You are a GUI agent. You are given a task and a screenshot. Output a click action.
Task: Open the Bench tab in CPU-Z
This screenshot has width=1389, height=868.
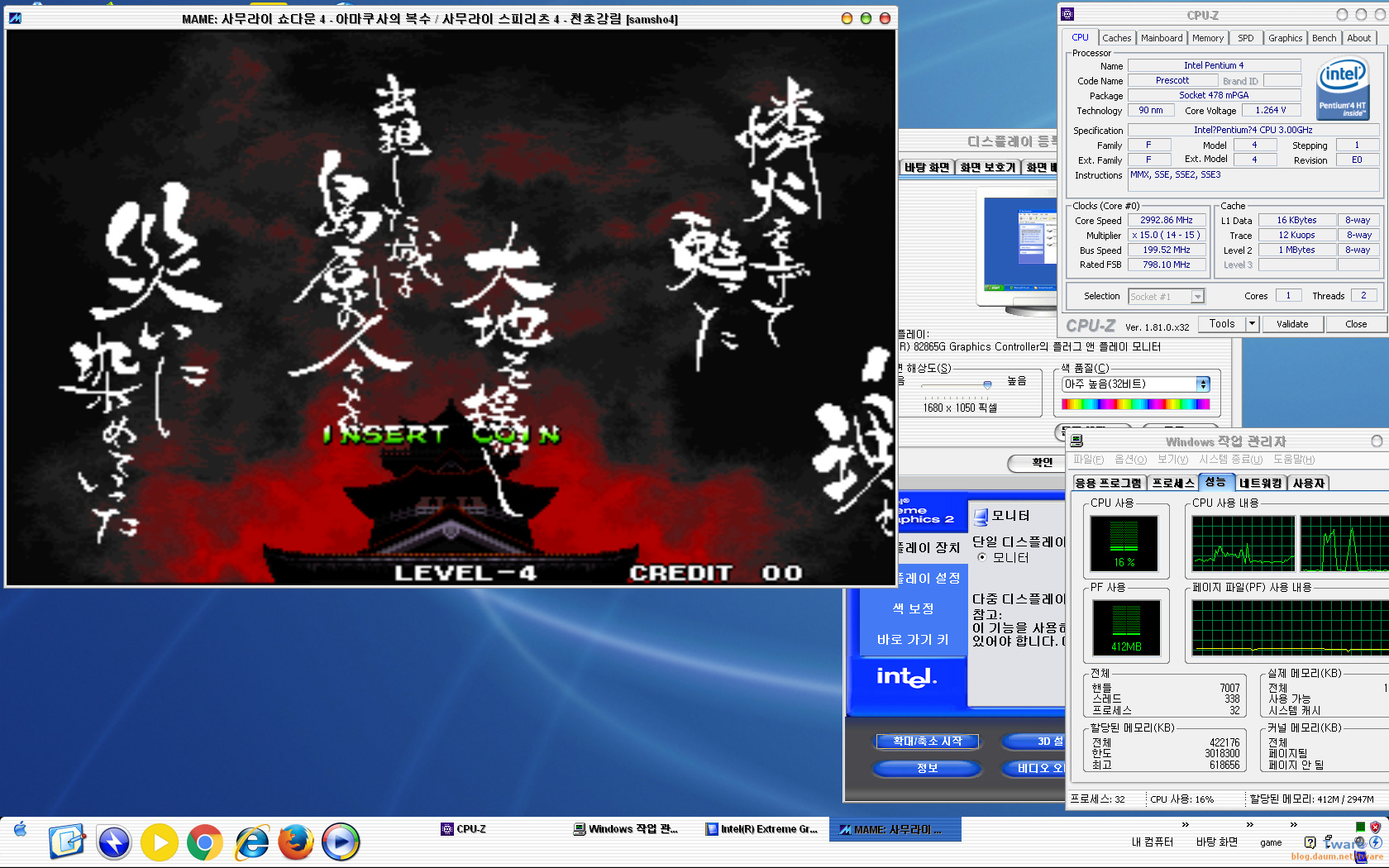pyautogui.click(x=1324, y=38)
